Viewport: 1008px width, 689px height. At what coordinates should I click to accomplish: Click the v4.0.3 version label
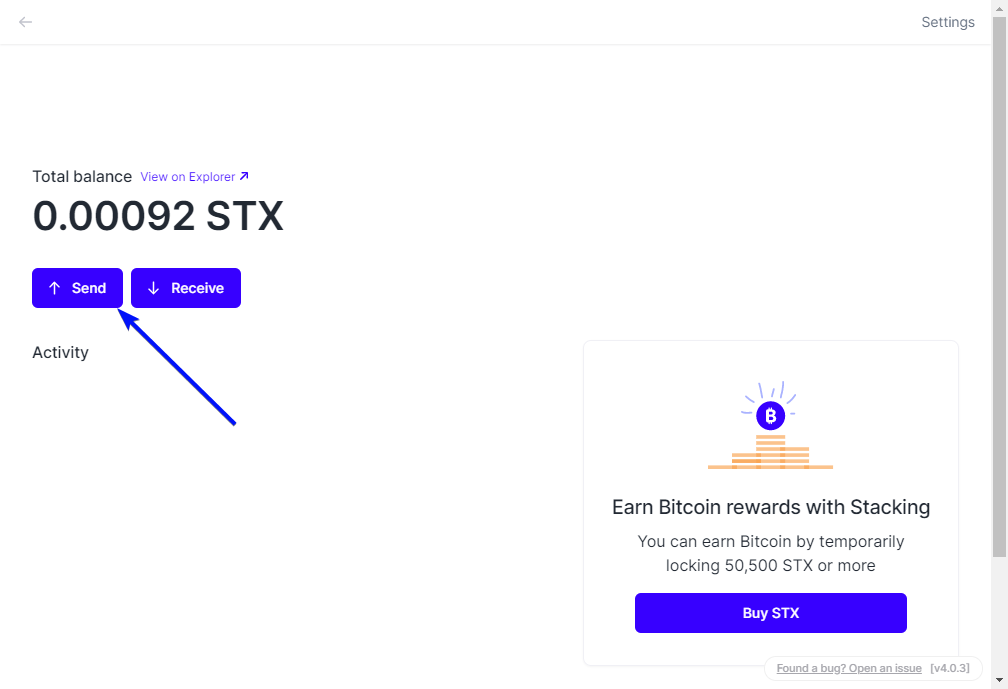click(949, 668)
